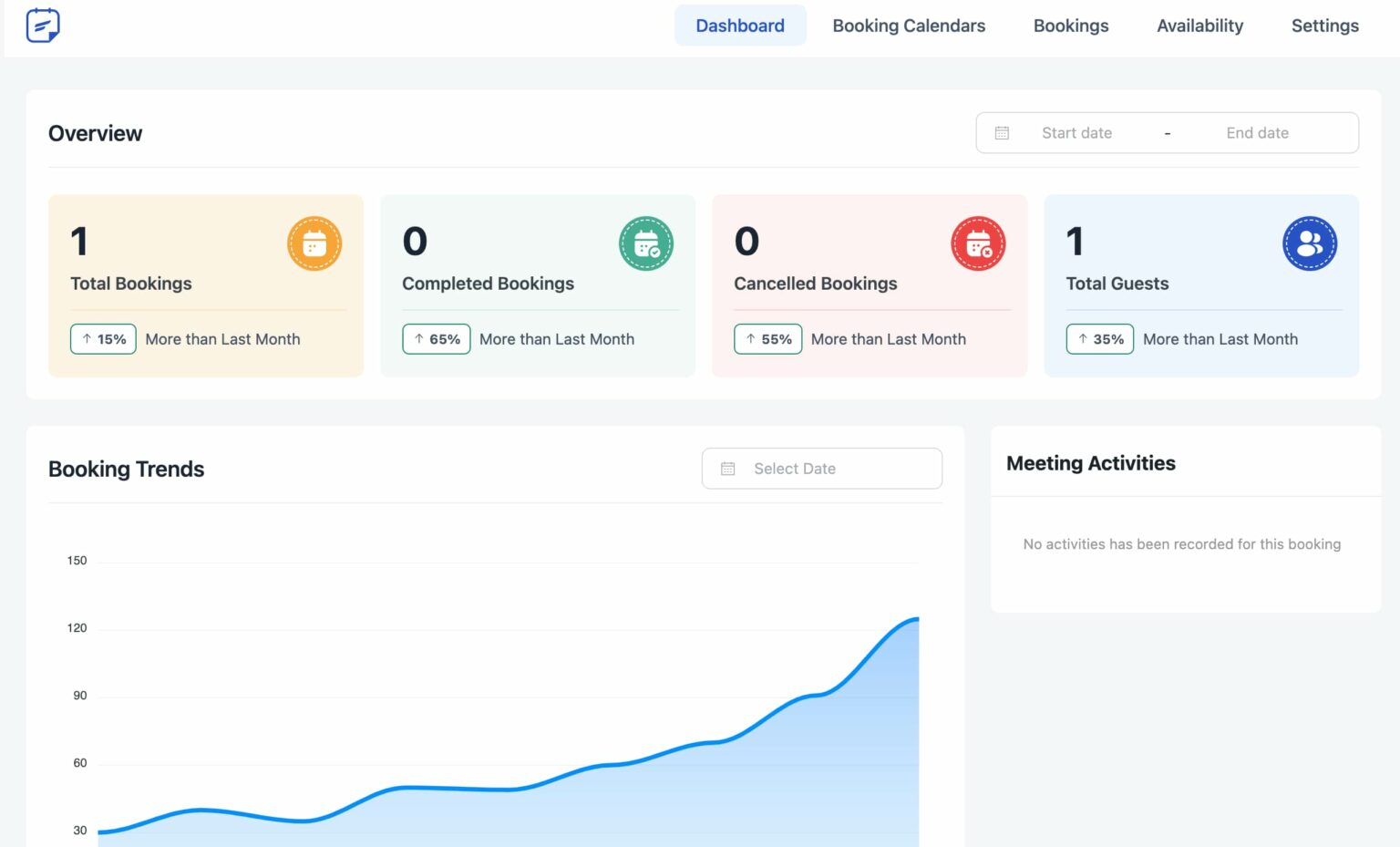Click the 15% upward arrow badge
The image size is (1400, 847).
[103, 338]
